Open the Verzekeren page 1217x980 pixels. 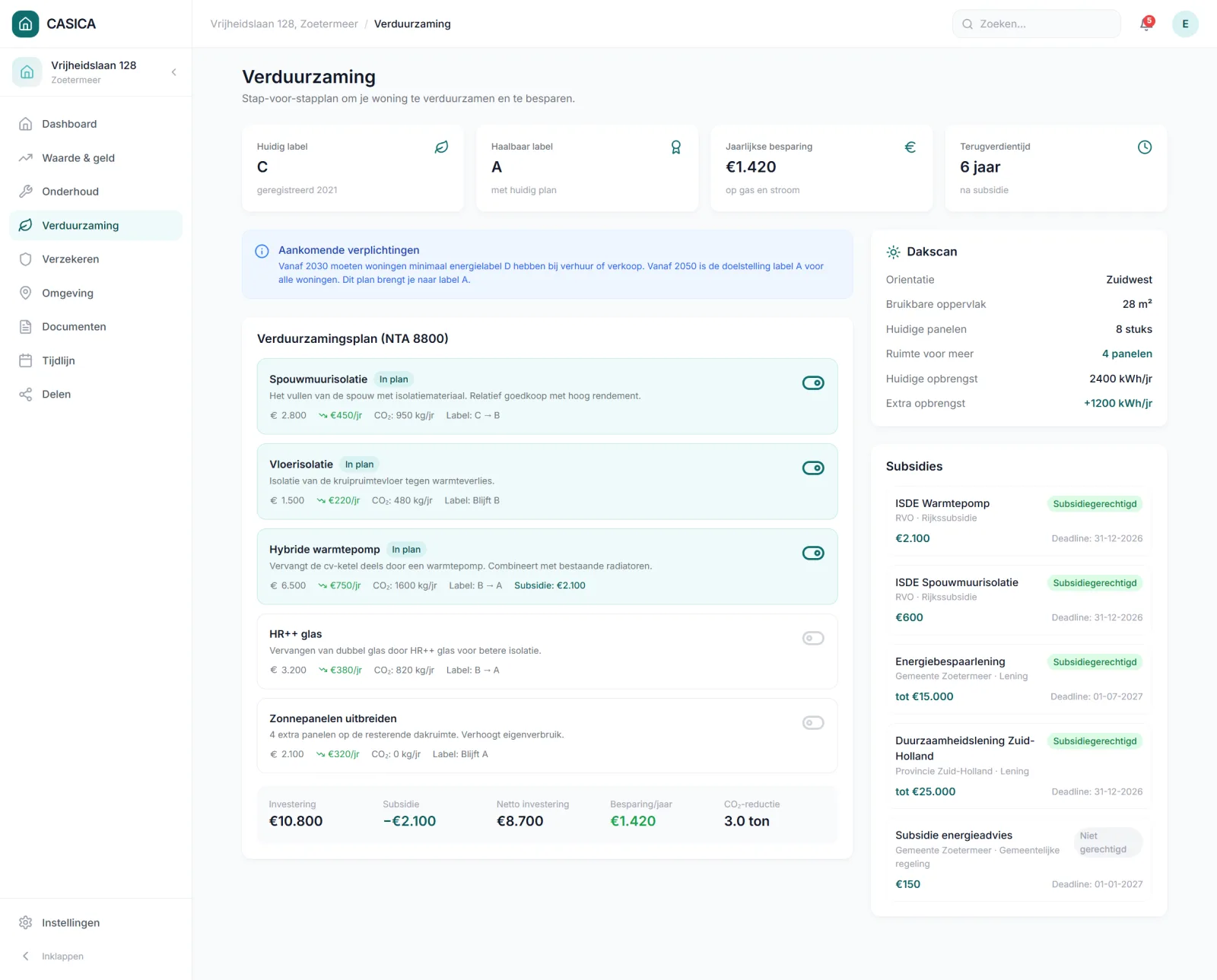point(96,259)
